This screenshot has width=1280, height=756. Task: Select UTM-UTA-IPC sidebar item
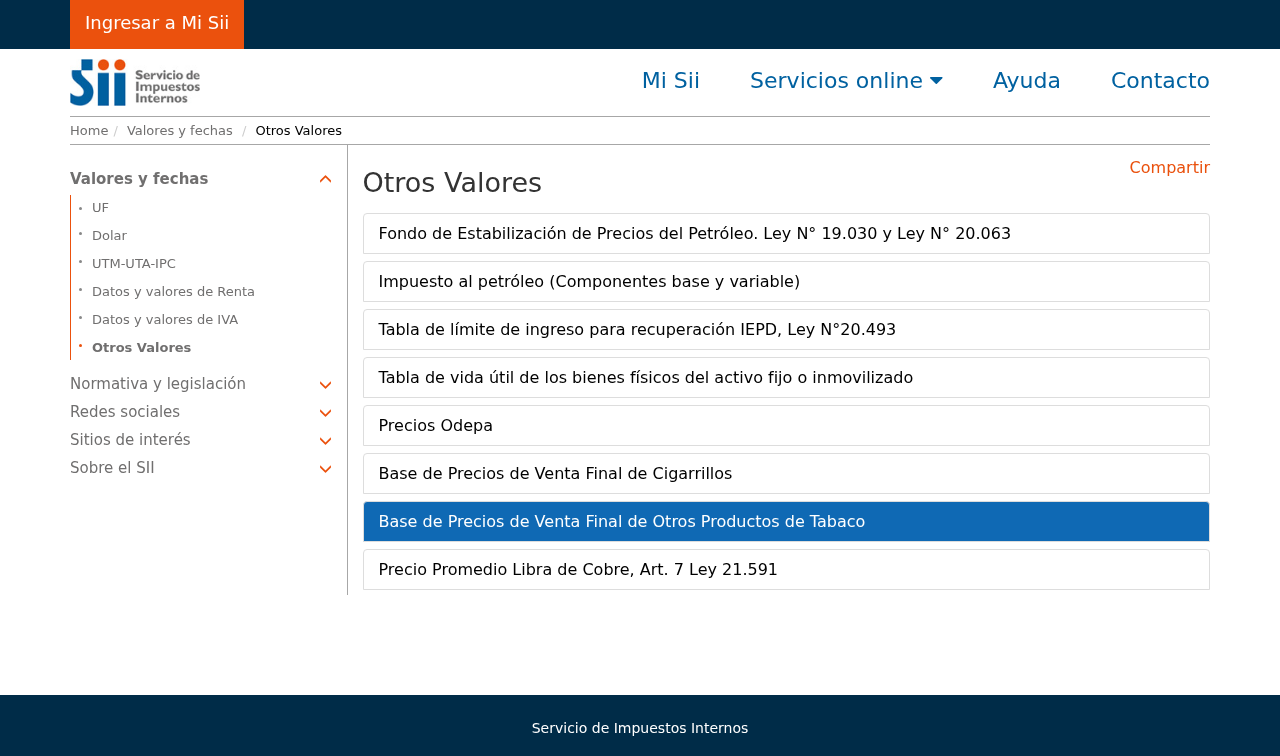click(133, 264)
